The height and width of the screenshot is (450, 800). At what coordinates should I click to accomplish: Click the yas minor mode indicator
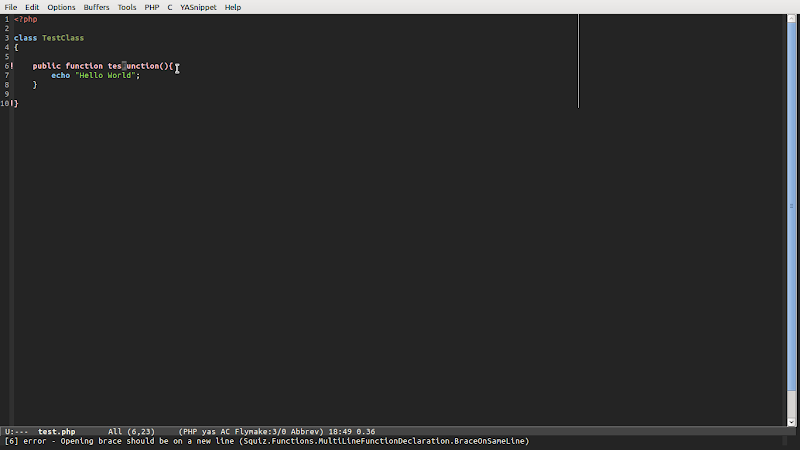pos(209,432)
